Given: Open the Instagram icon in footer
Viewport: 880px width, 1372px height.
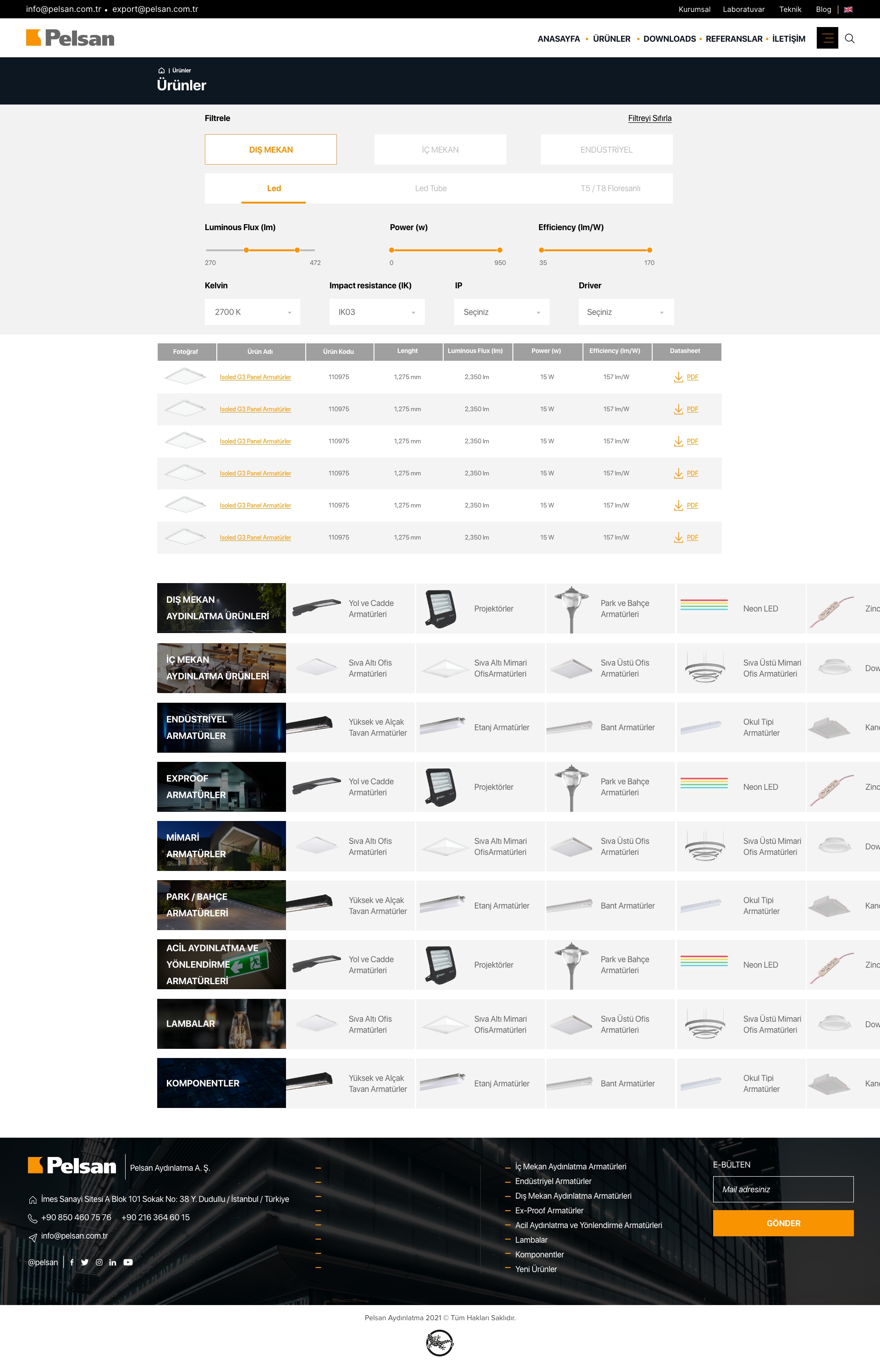Looking at the screenshot, I should coord(99,1262).
